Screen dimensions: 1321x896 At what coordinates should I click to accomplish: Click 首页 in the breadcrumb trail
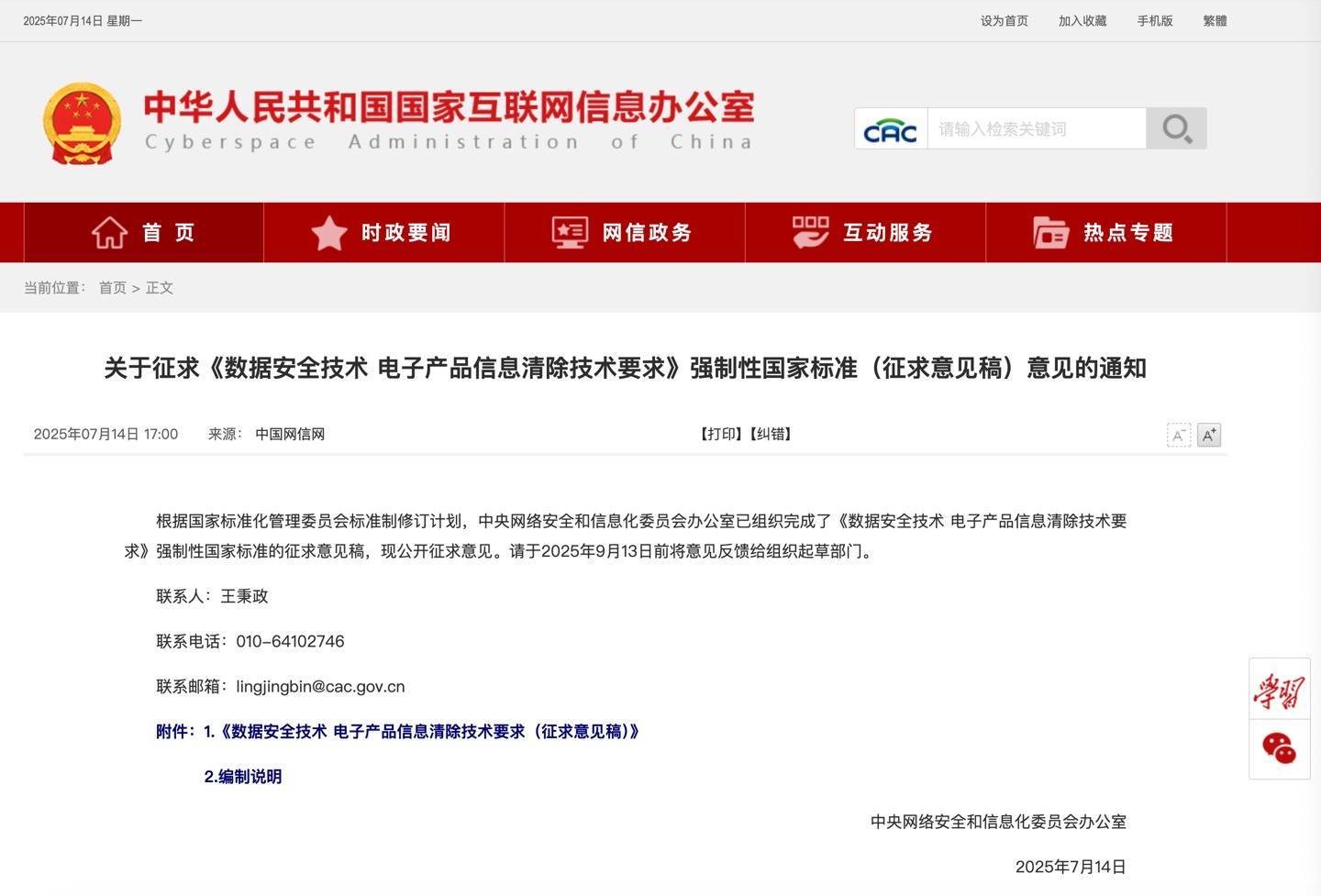(112, 287)
